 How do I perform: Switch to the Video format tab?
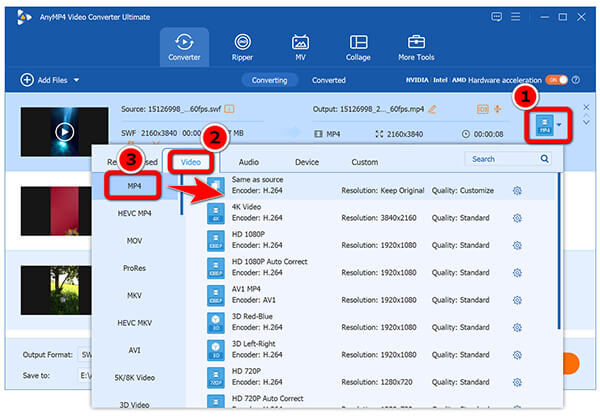pyautogui.click(x=191, y=162)
